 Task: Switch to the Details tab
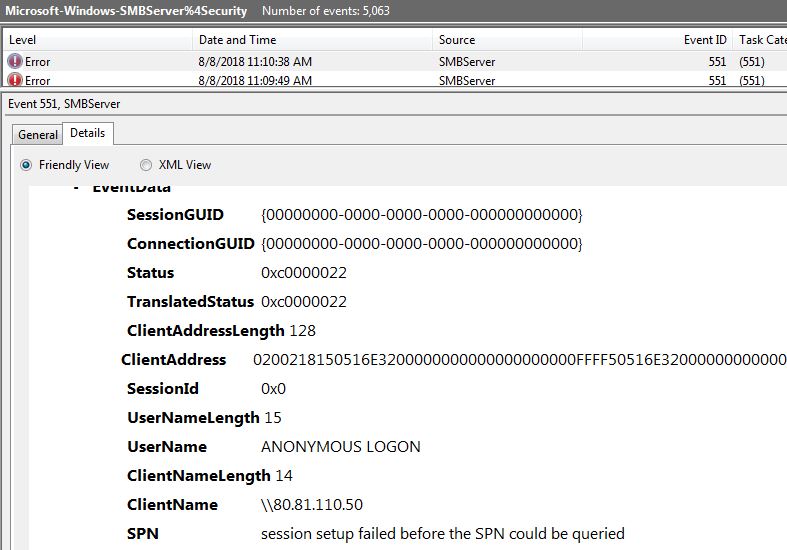point(88,133)
